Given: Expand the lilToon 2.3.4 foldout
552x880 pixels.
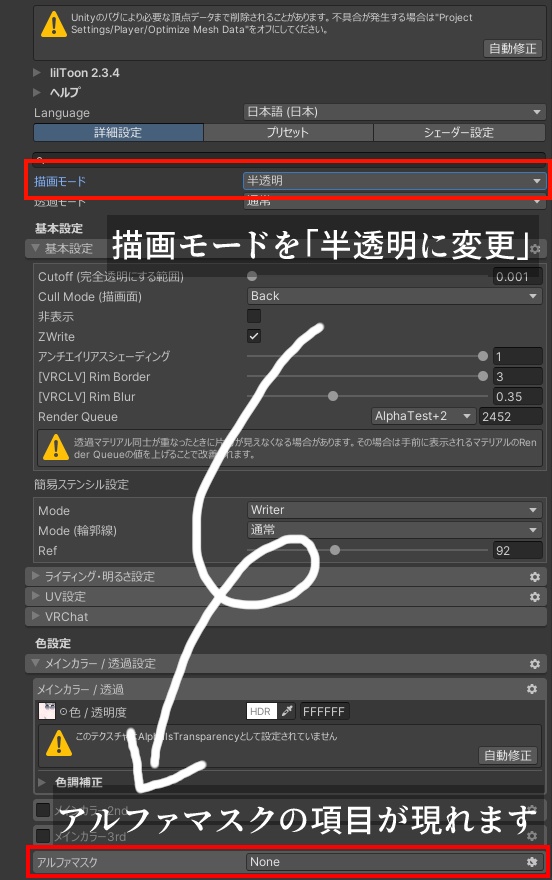Looking at the screenshot, I should 37,72.
